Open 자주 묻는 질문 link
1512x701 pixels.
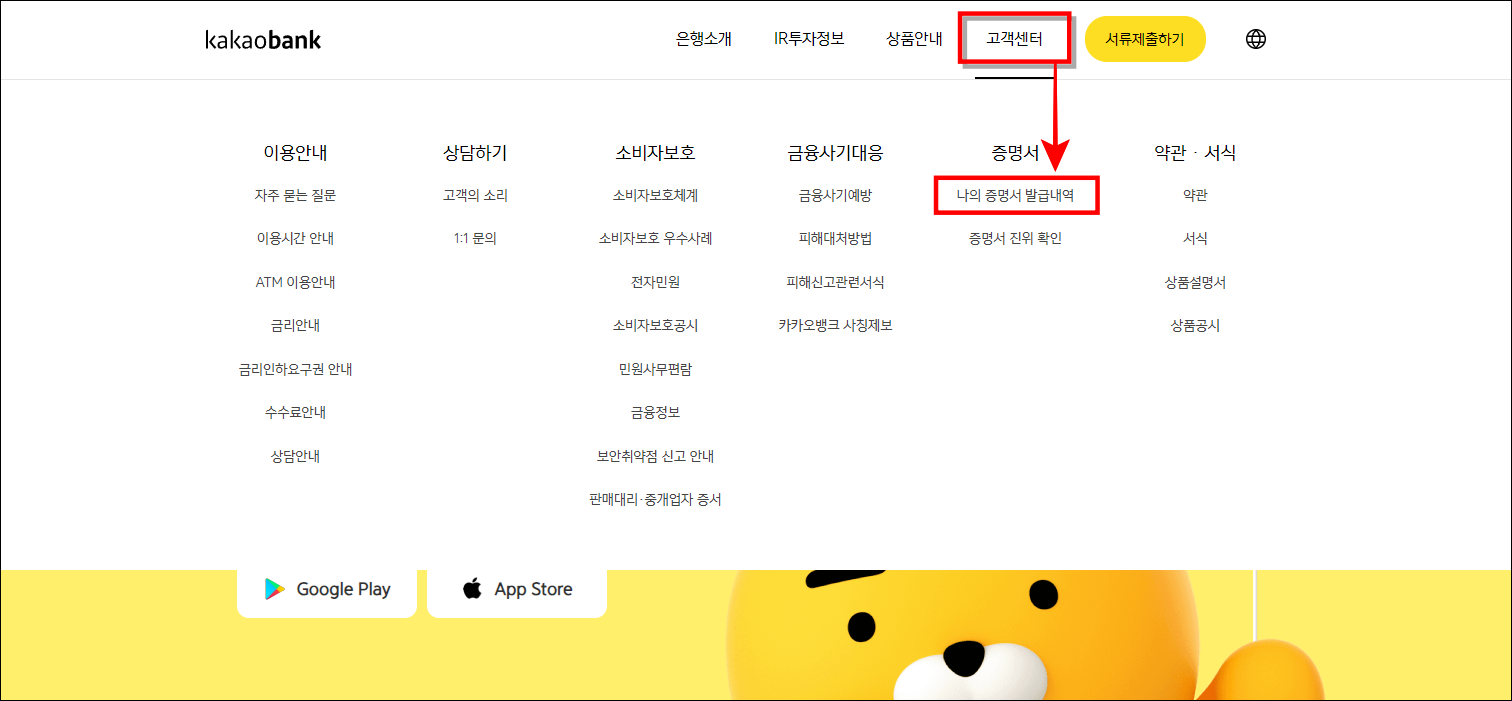pos(295,196)
